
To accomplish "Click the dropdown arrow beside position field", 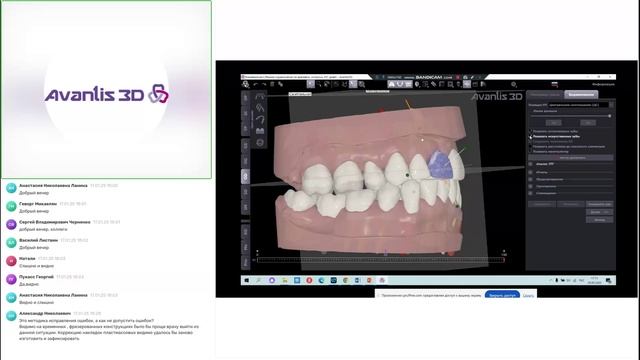I will (611, 105).
